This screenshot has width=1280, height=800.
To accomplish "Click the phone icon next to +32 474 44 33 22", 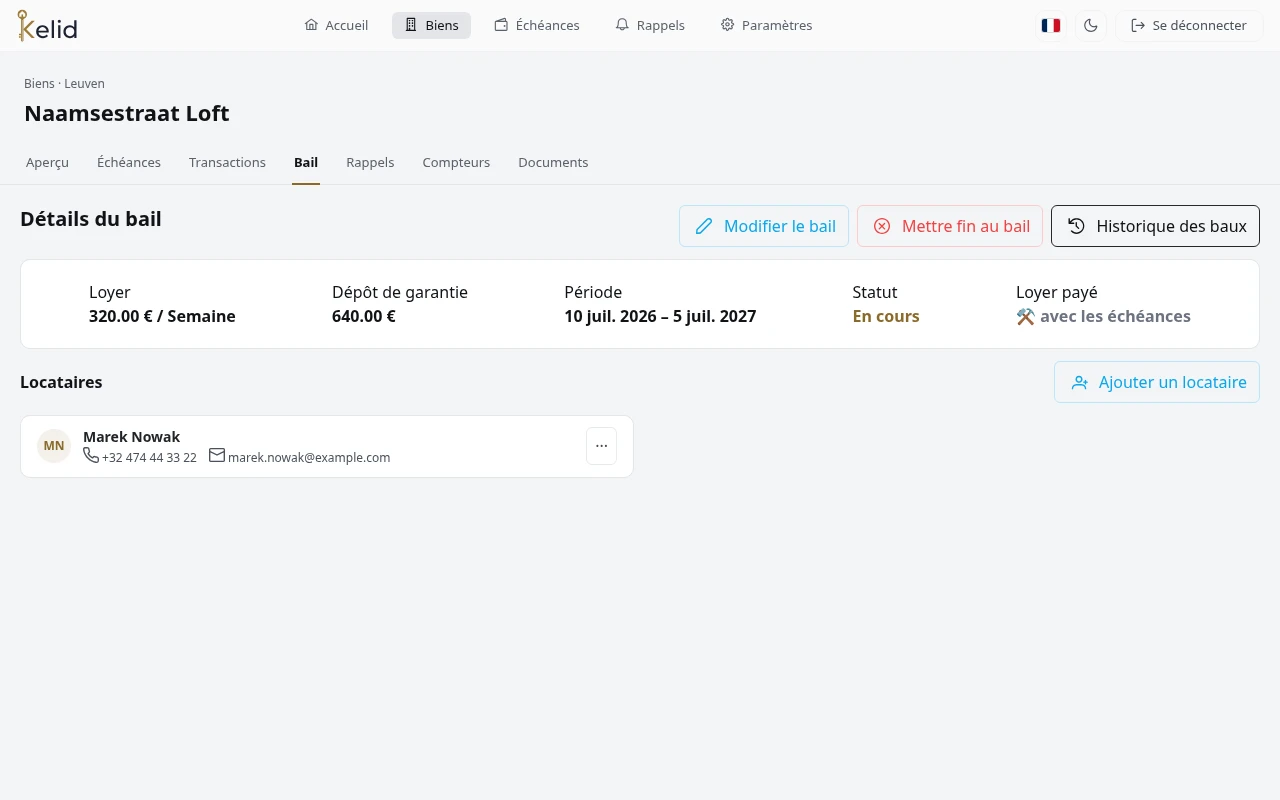I will click(x=91, y=456).
